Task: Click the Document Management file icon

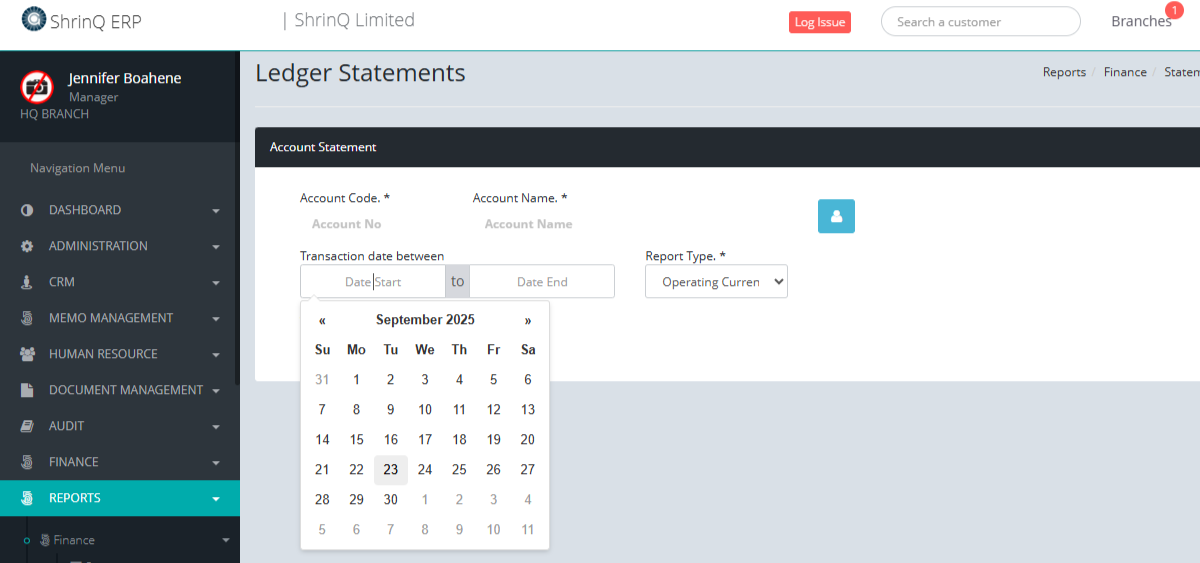Action: click(x=27, y=390)
